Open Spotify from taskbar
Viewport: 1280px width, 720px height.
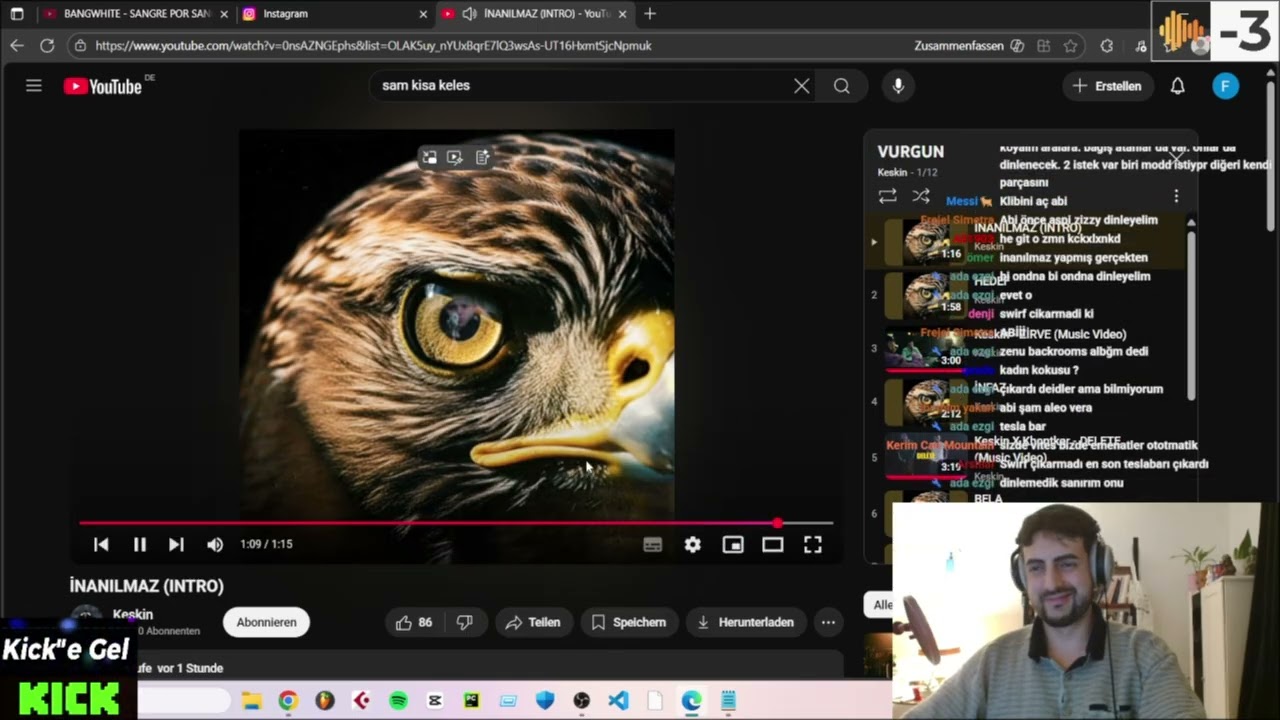[398, 701]
